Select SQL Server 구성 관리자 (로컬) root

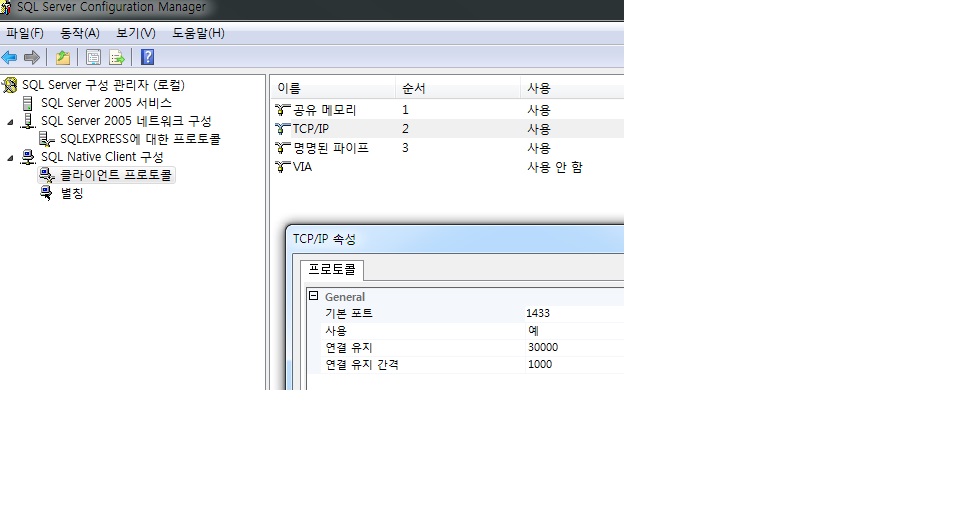(x=103, y=85)
